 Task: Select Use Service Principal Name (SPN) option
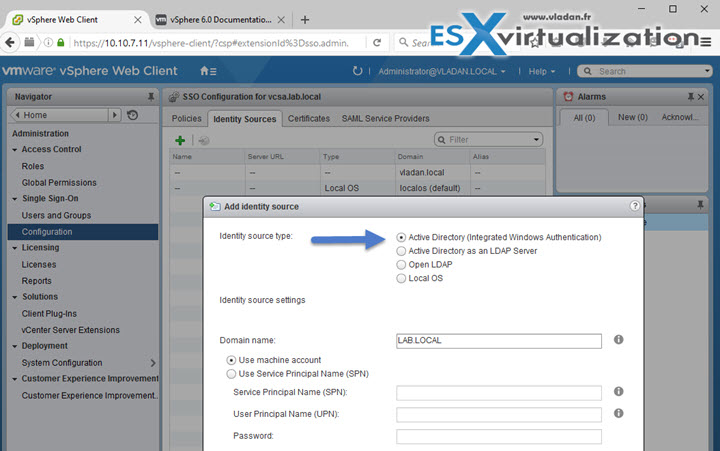click(231, 374)
